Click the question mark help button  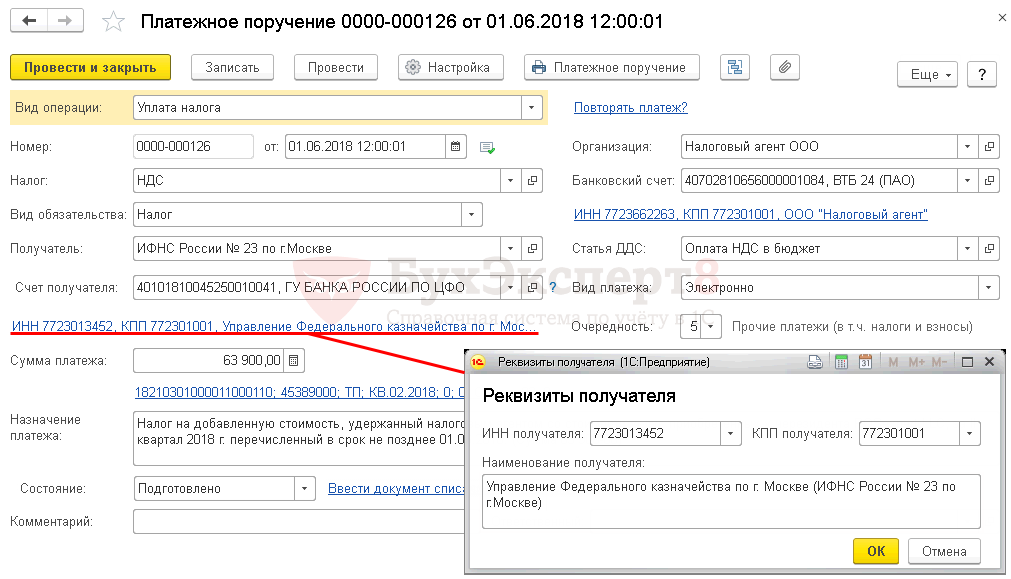pyautogui.click(x=982, y=75)
